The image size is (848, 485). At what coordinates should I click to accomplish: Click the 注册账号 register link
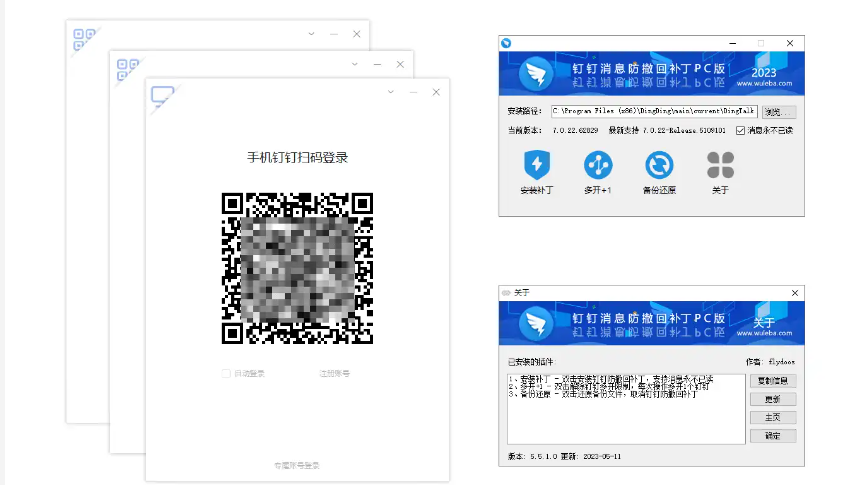(334, 373)
